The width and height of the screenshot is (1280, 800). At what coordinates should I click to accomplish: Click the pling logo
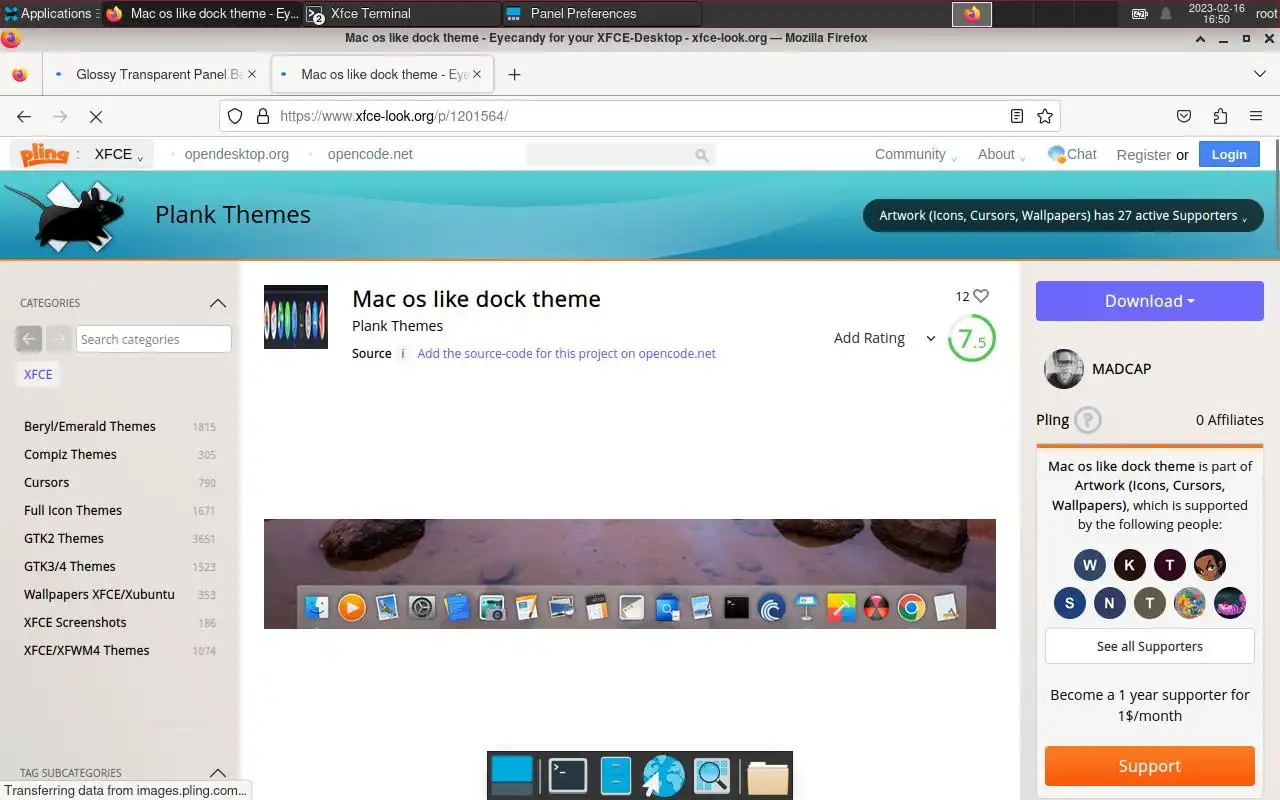point(44,155)
